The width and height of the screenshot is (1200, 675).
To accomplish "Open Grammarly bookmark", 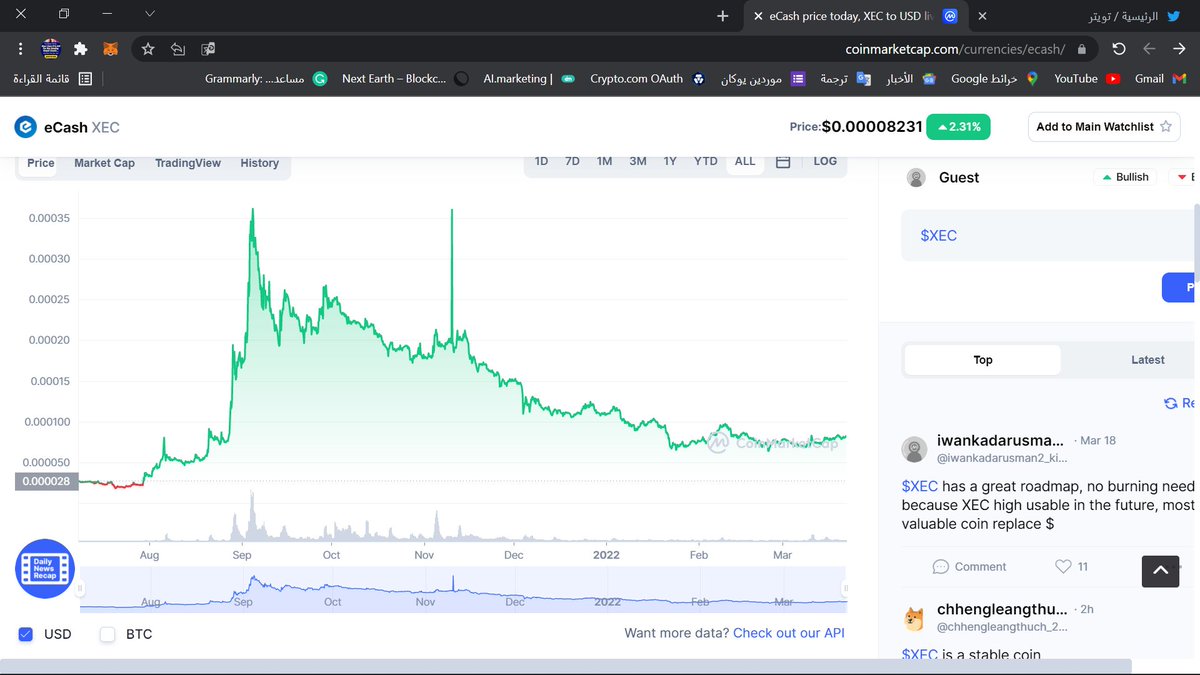I will coord(266,78).
